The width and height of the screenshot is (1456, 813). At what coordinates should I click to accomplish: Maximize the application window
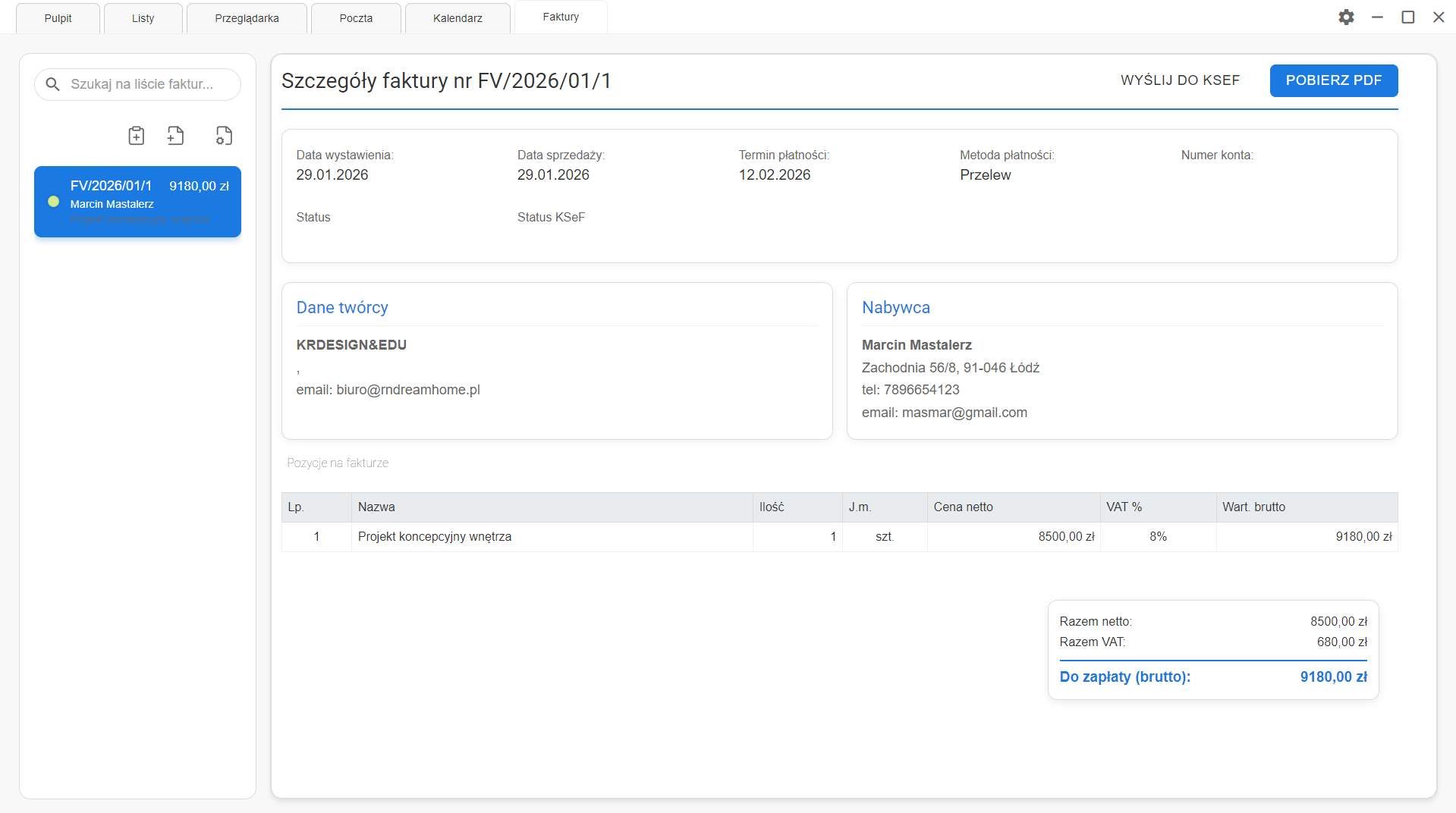tap(1407, 17)
